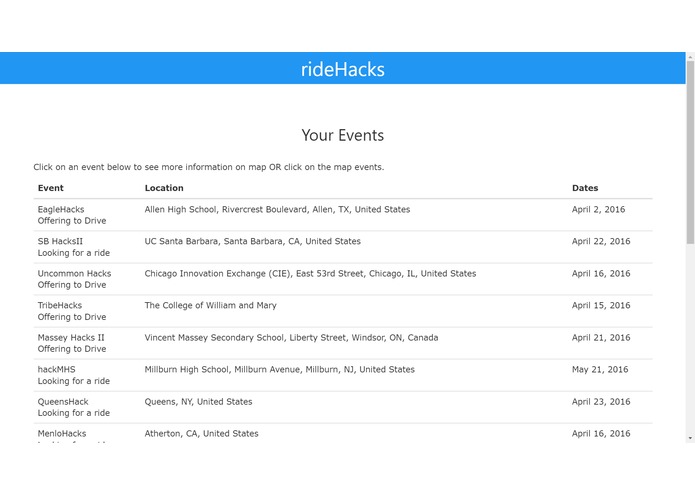This screenshot has width=695, height=494.
Task: Click Chicago Innovation Exchange location cell
Action: click(x=310, y=273)
